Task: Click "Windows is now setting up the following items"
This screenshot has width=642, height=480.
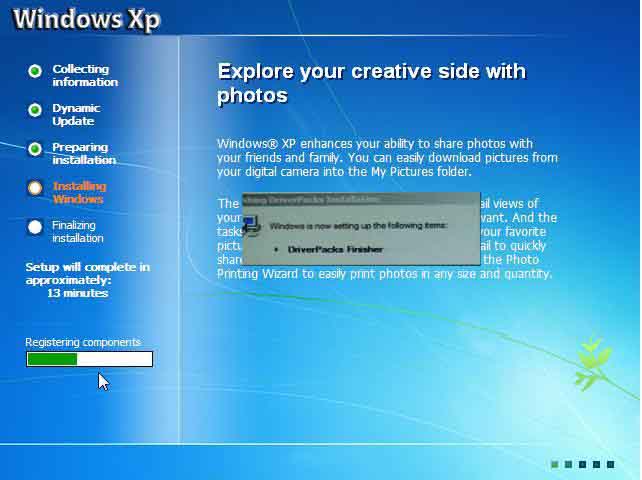Action: pos(358,226)
